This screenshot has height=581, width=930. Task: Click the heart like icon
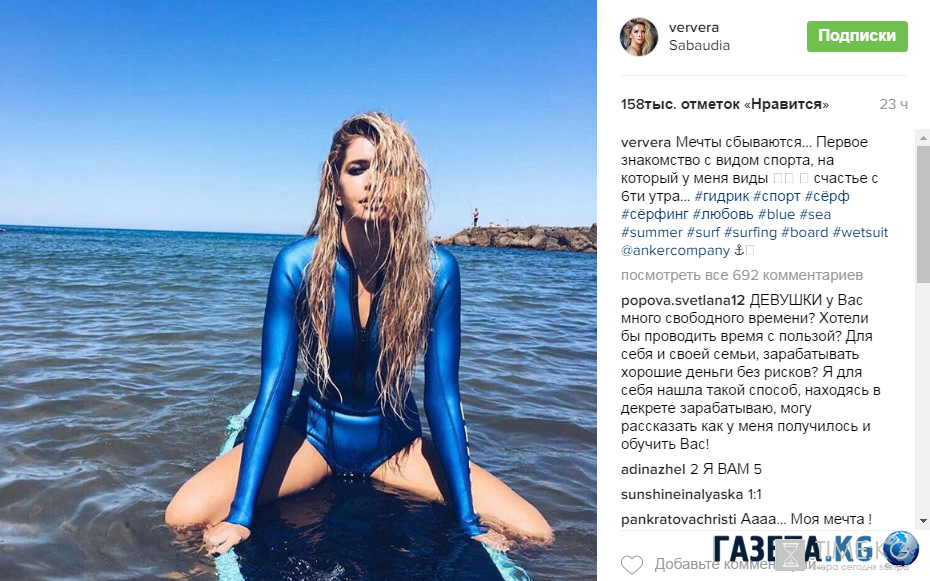click(632, 564)
